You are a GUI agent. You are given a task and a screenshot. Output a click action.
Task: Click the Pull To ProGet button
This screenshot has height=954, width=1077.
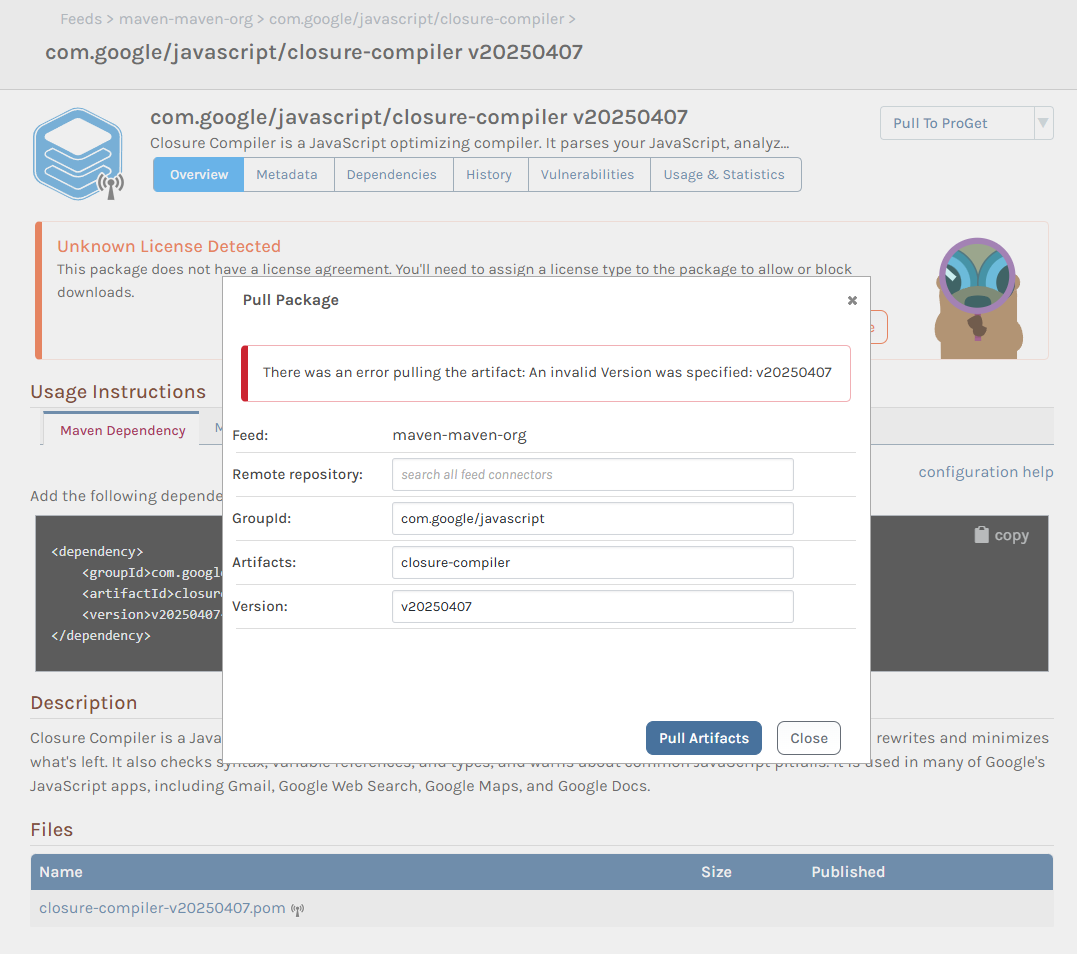click(x=957, y=124)
